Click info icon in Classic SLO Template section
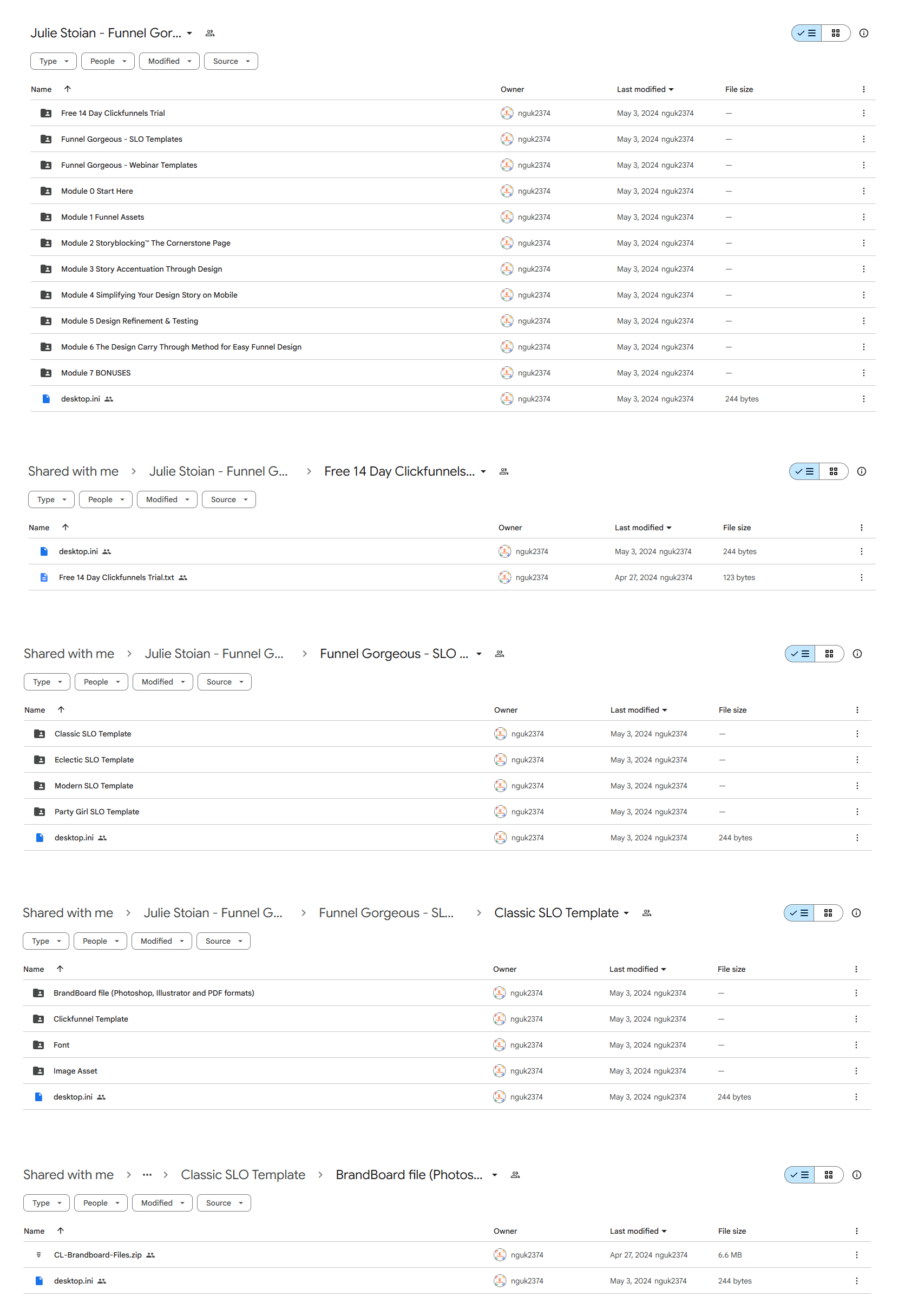Image resolution: width=905 pixels, height=1316 pixels. pyautogui.click(x=856, y=913)
